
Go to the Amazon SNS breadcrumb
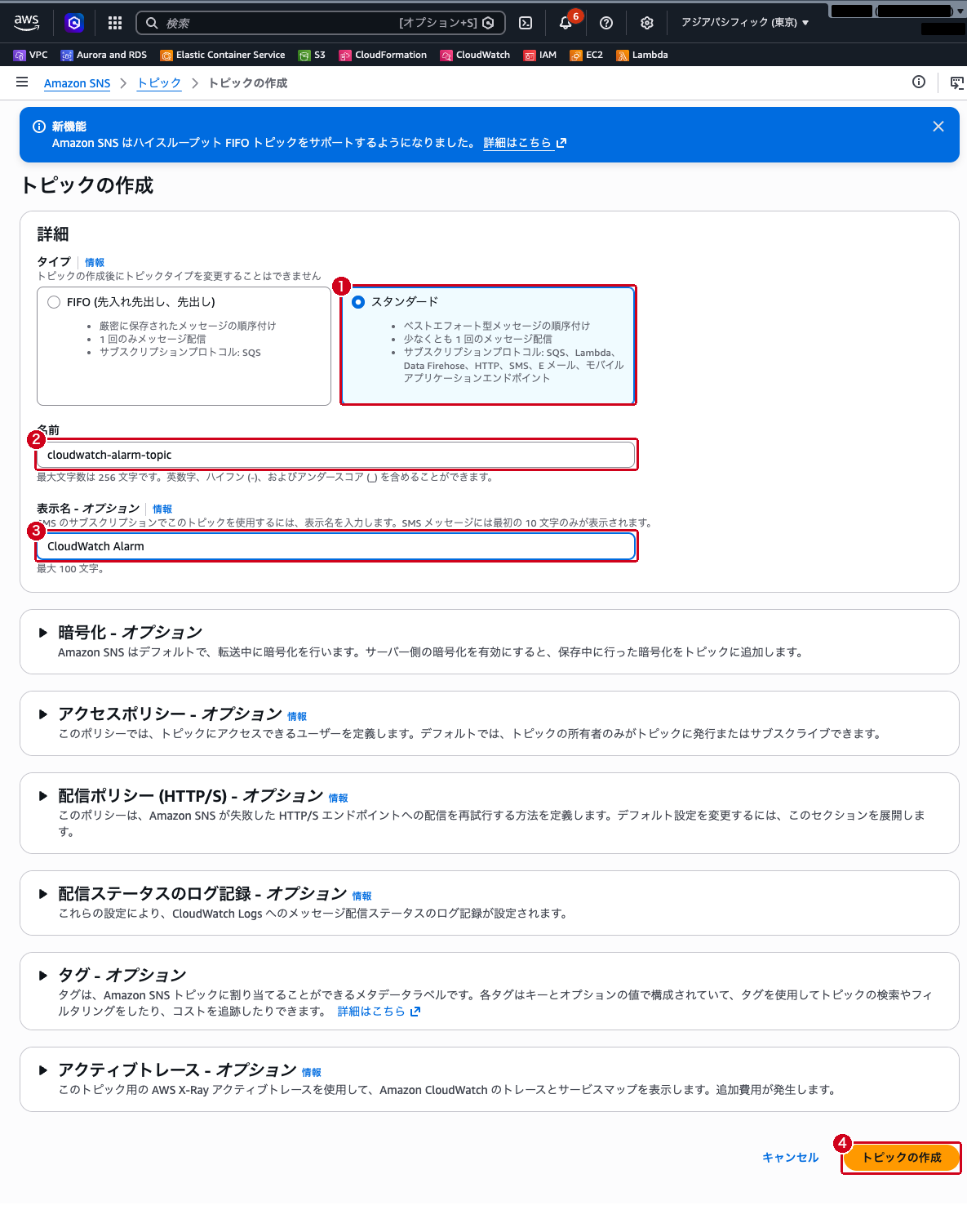[x=77, y=83]
